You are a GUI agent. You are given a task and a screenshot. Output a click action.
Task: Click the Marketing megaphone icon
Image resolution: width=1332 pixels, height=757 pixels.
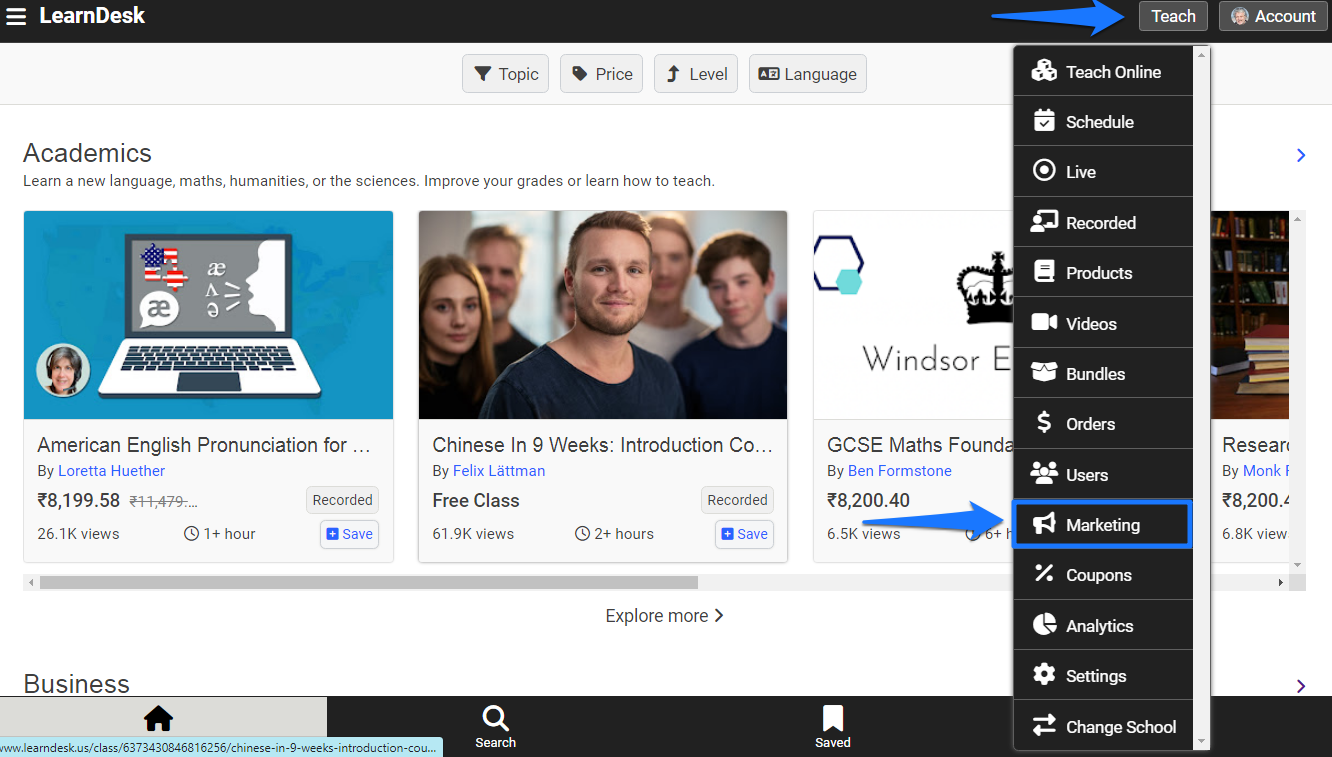point(1044,524)
